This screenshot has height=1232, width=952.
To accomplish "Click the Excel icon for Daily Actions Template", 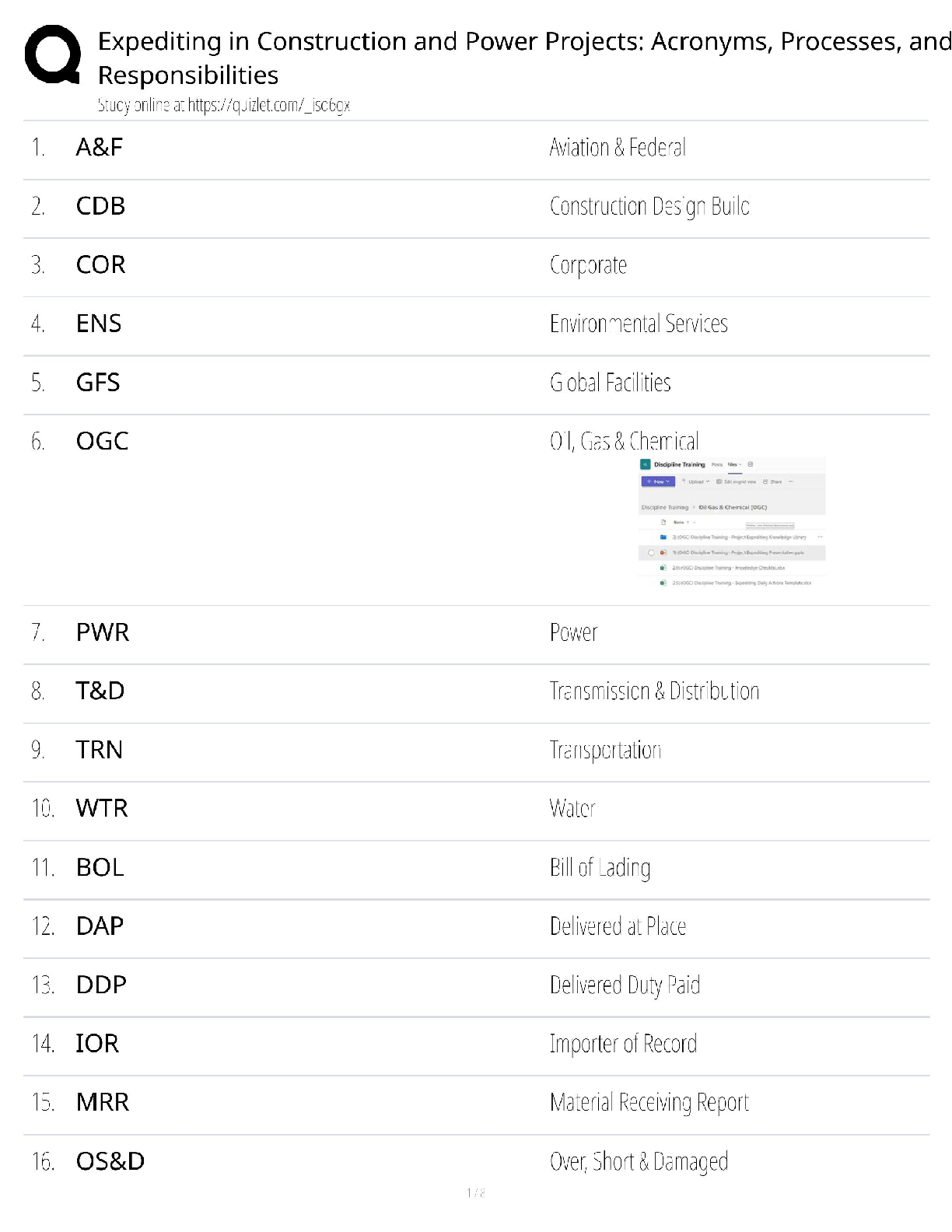I will [x=663, y=583].
